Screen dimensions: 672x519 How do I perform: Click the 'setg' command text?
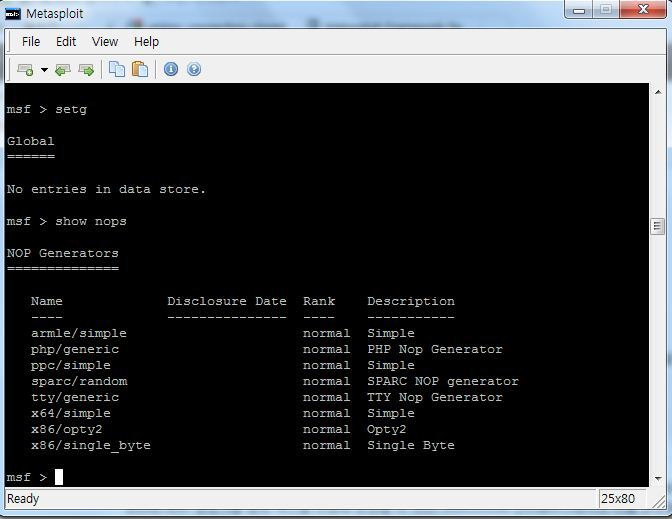(71, 110)
